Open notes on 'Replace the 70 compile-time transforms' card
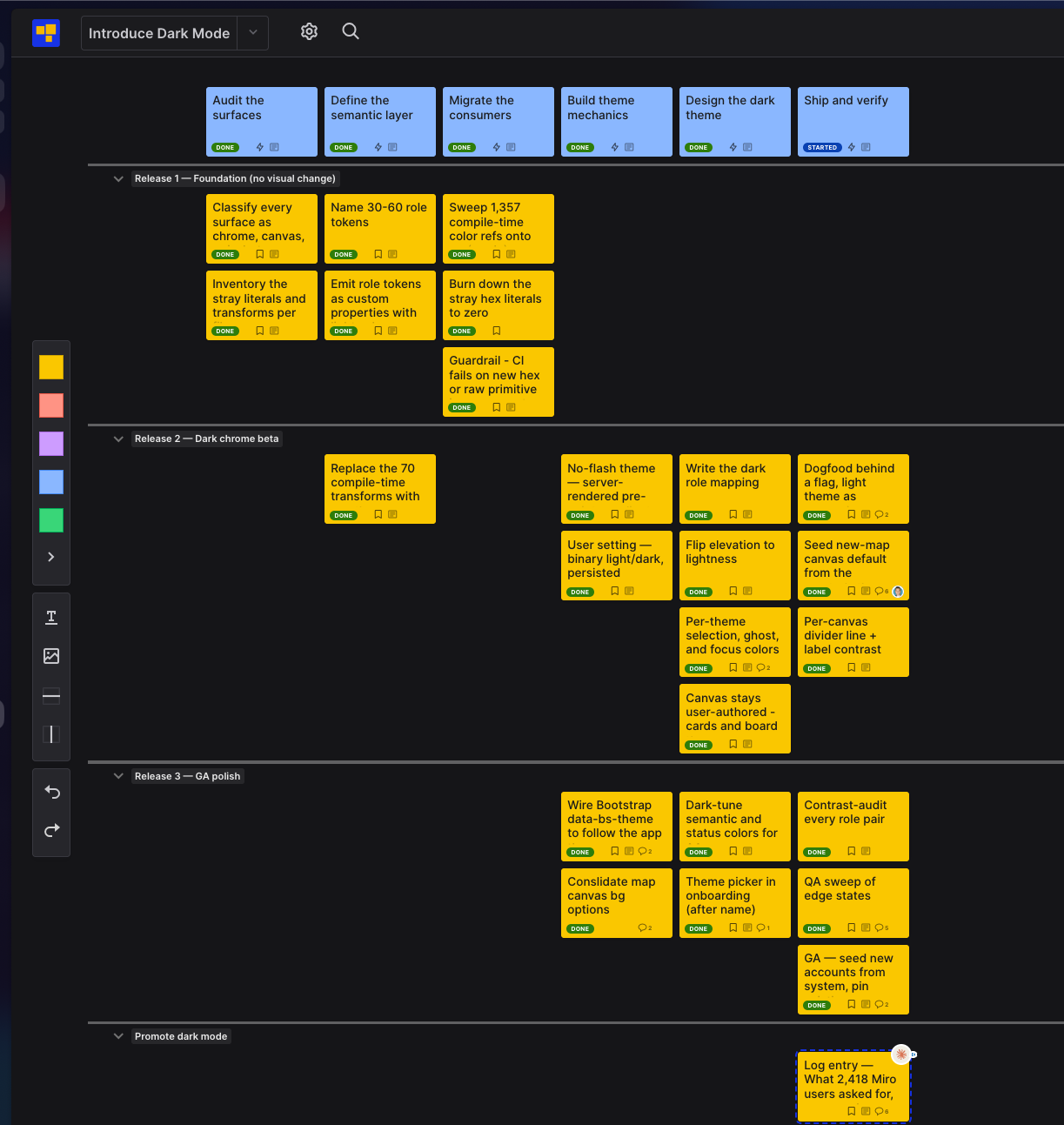This screenshot has height=1125, width=1064. click(x=392, y=514)
